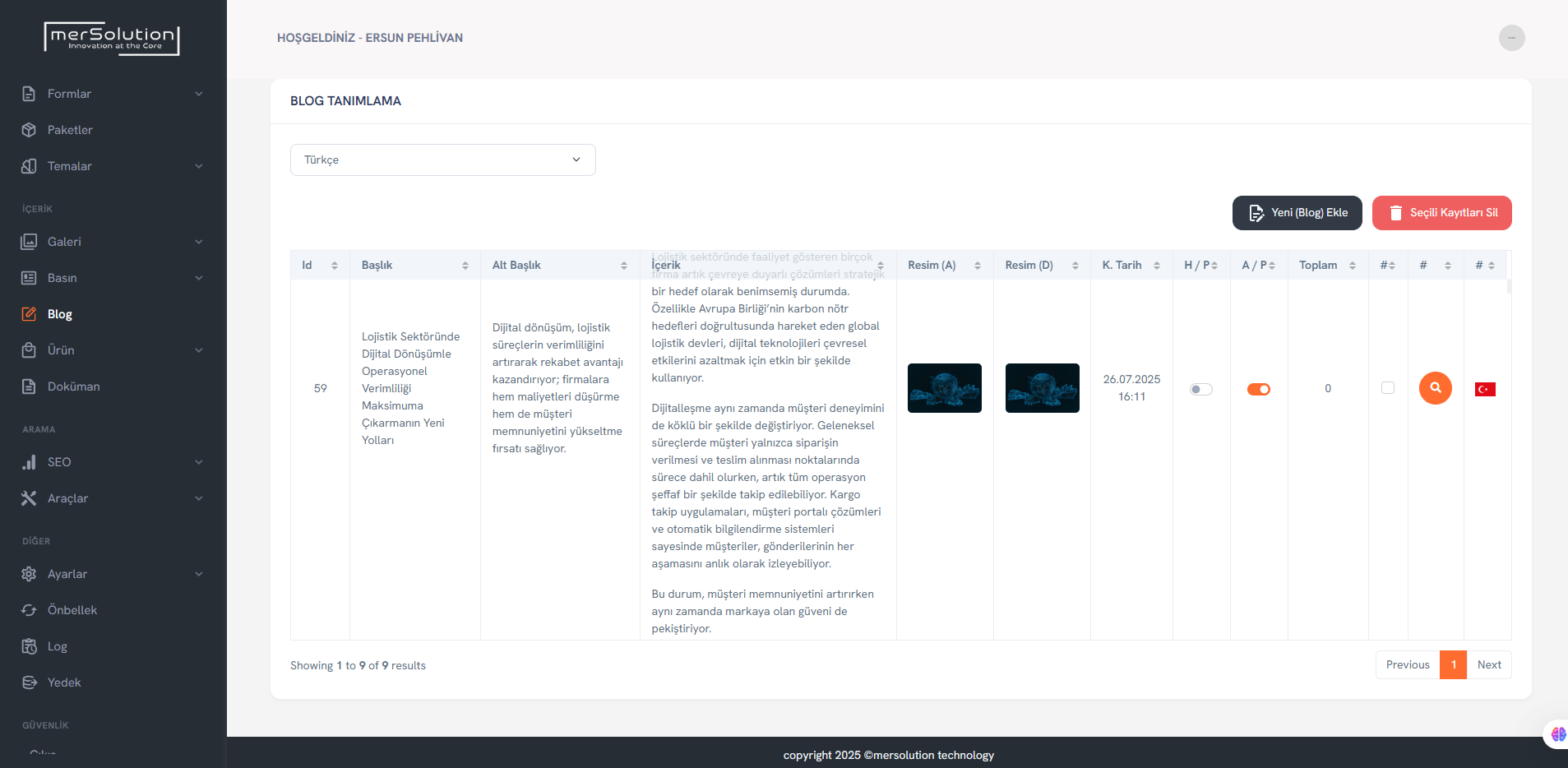Click the Seçili Kayıtları Sil button

pyautogui.click(x=1441, y=213)
